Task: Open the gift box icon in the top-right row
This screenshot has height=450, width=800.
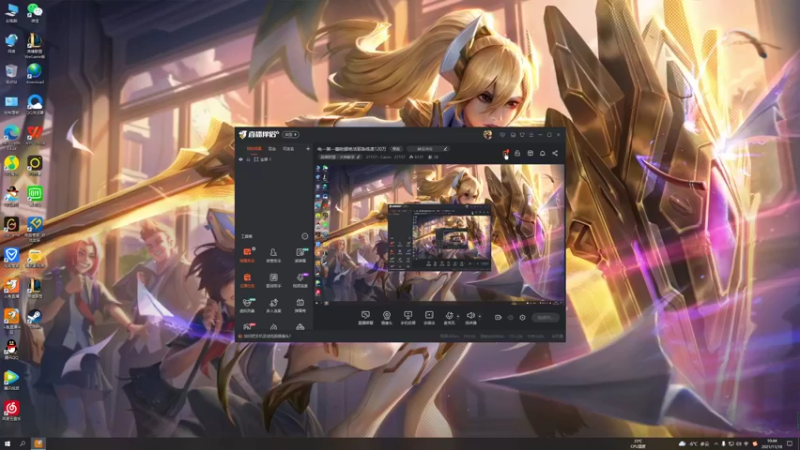Action: pyautogui.click(x=530, y=153)
